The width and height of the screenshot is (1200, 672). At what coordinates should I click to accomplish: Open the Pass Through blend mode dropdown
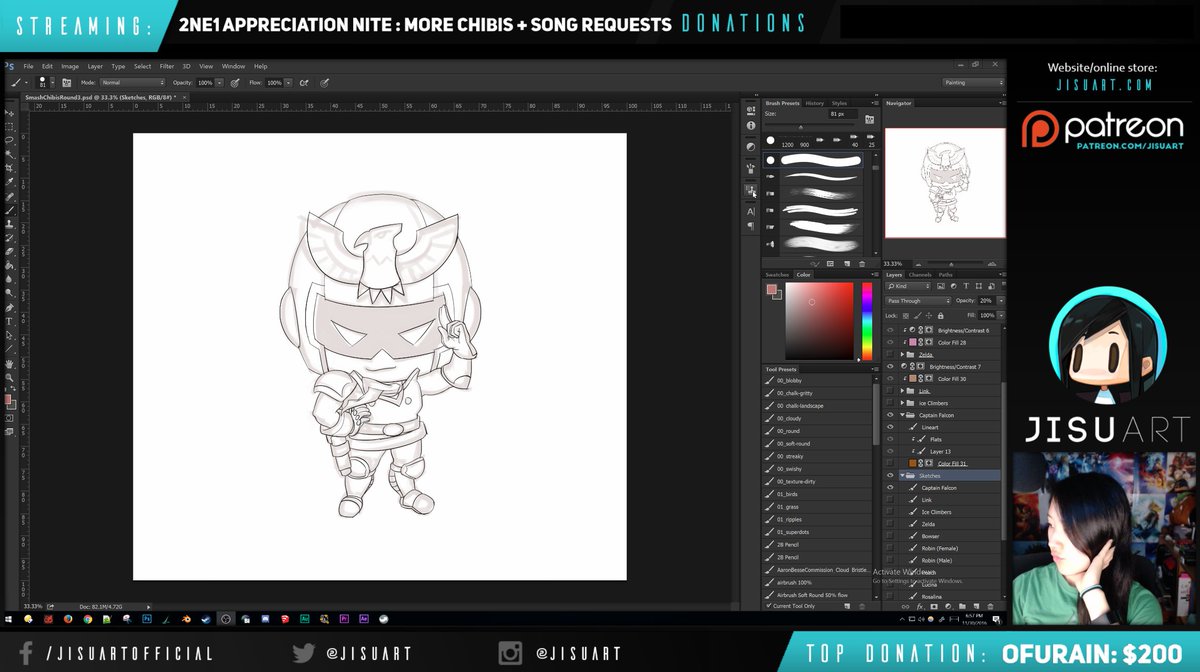pyautogui.click(x=918, y=300)
